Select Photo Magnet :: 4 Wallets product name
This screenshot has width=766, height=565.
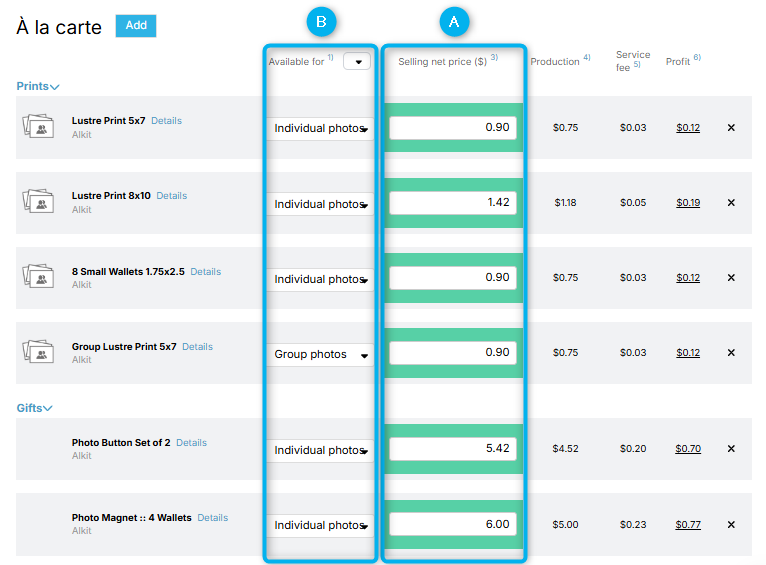[x=131, y=518]
